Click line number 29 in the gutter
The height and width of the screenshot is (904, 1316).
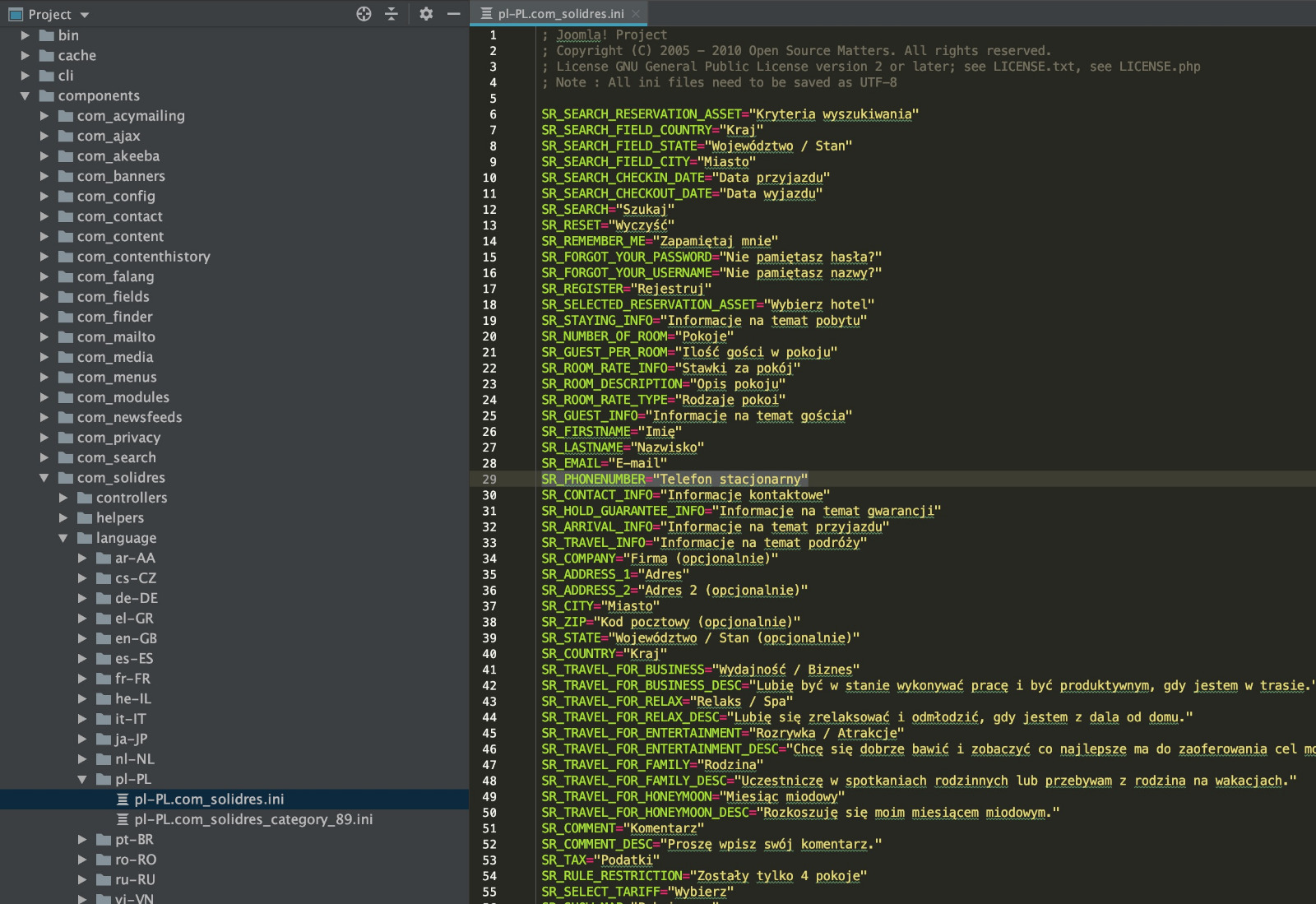489,480
